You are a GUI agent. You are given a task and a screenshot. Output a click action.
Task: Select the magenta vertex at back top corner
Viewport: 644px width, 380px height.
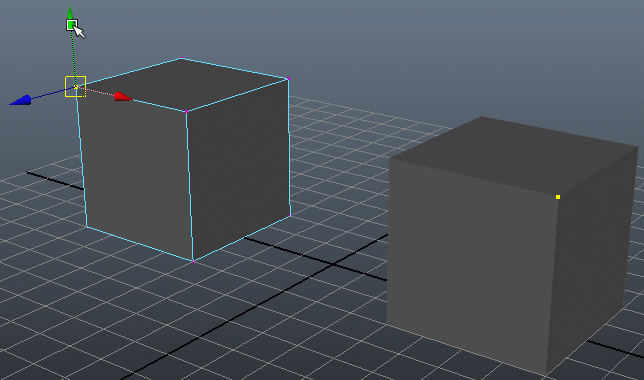tap(182, 58)
